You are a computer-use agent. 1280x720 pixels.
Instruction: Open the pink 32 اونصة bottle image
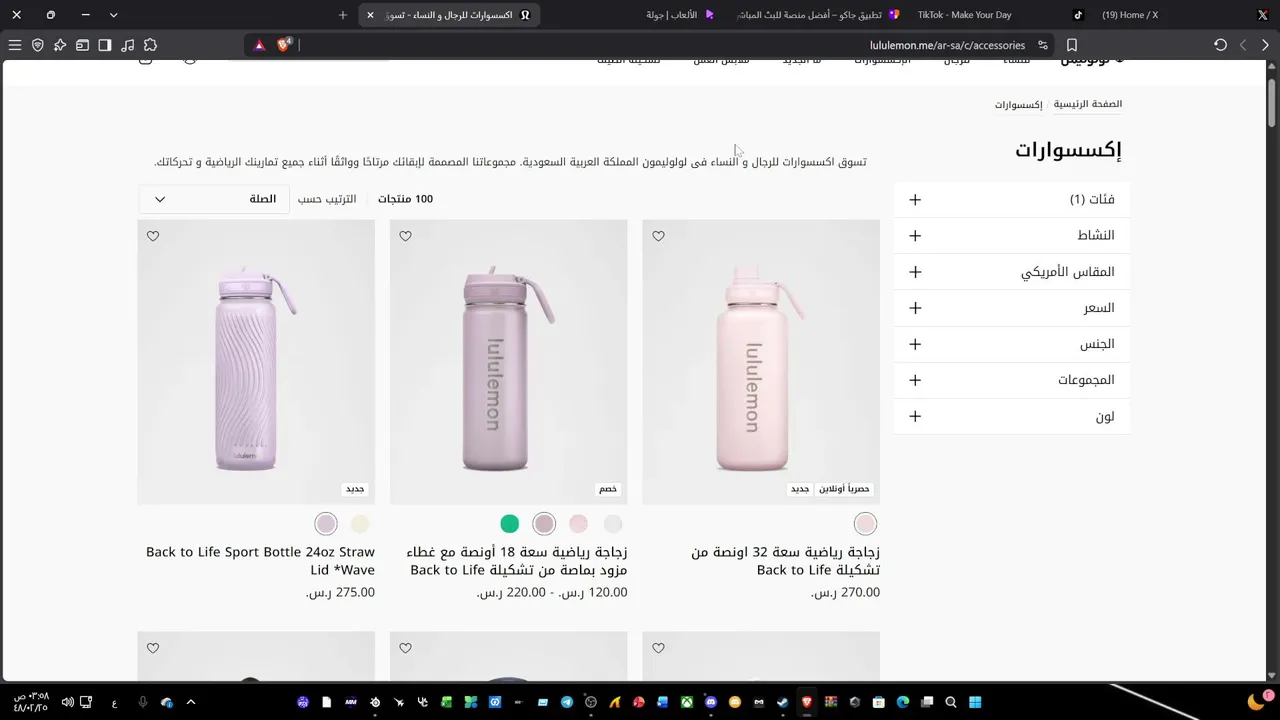click(x=761, y=362)
